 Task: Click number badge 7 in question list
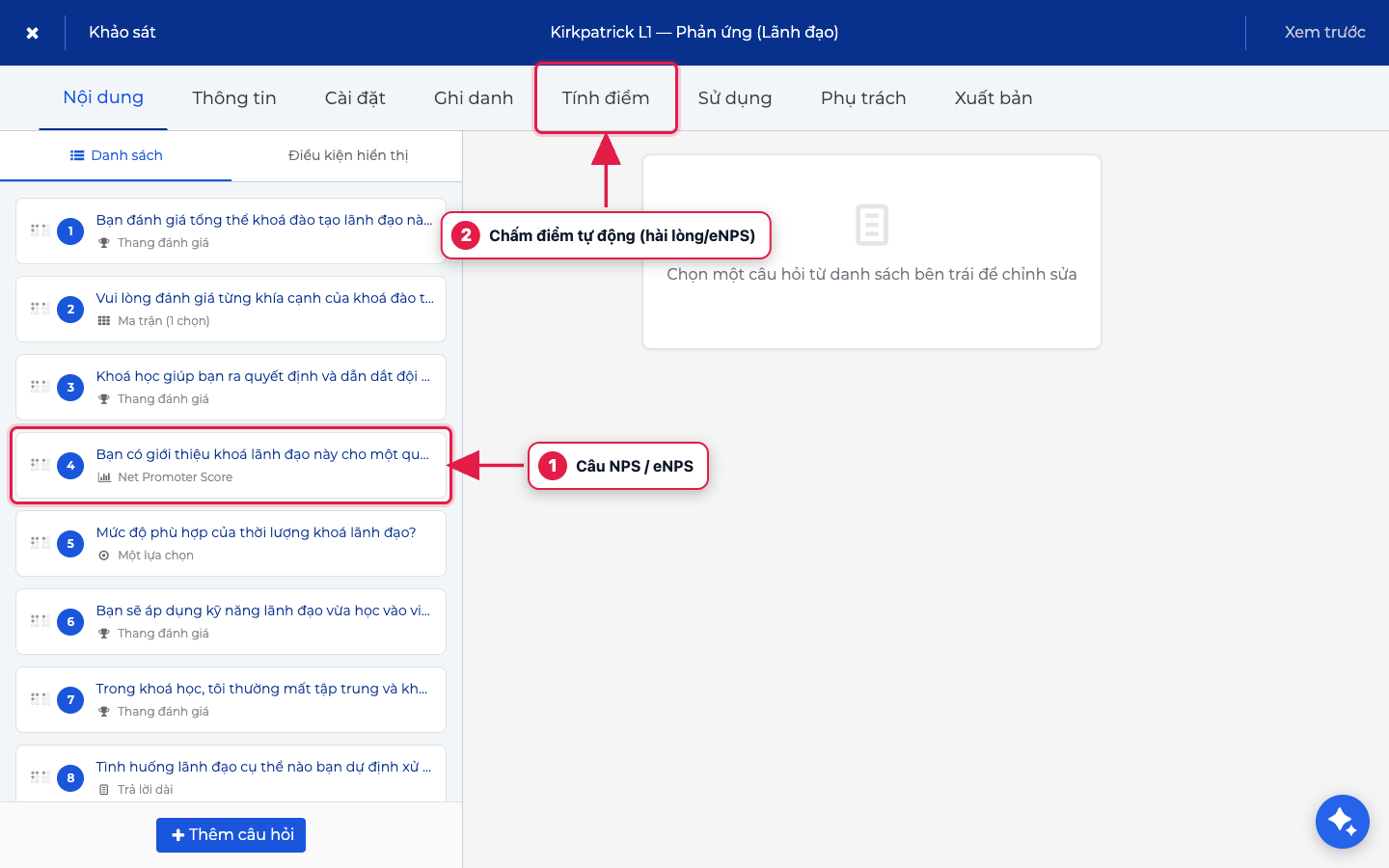click(70, 700)
